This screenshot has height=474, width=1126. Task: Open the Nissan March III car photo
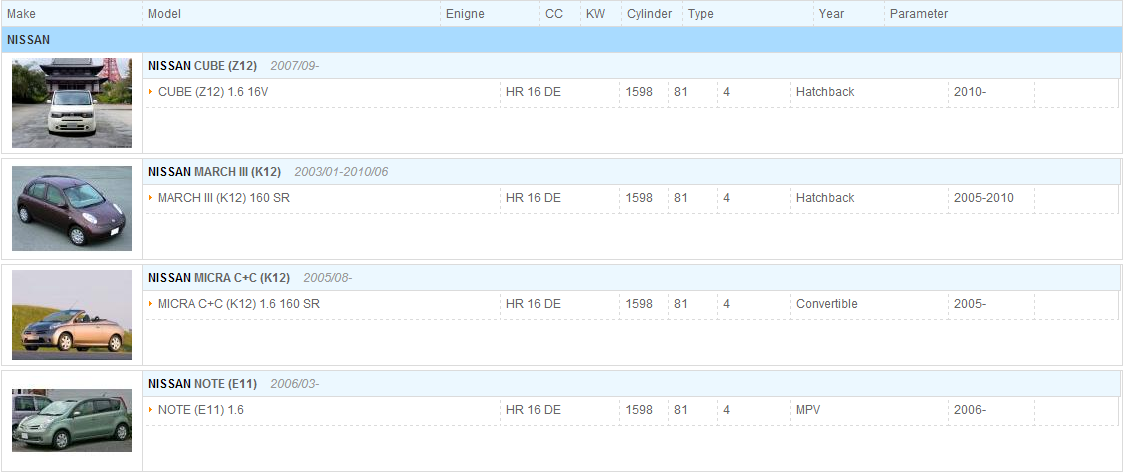72,208
